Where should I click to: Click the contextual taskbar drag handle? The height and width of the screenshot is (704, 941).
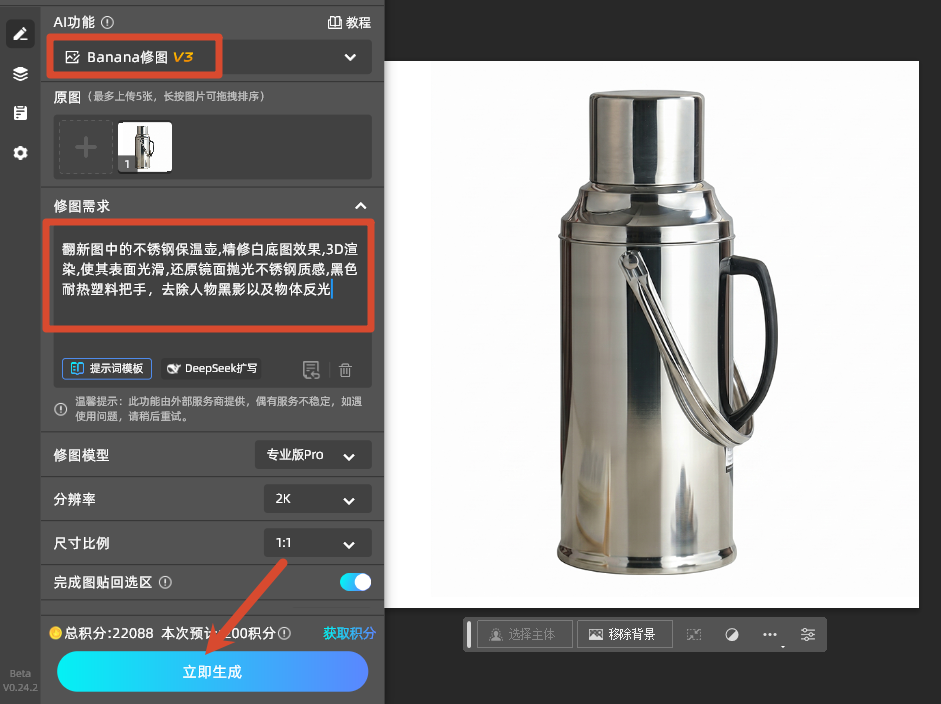point(469,634)
